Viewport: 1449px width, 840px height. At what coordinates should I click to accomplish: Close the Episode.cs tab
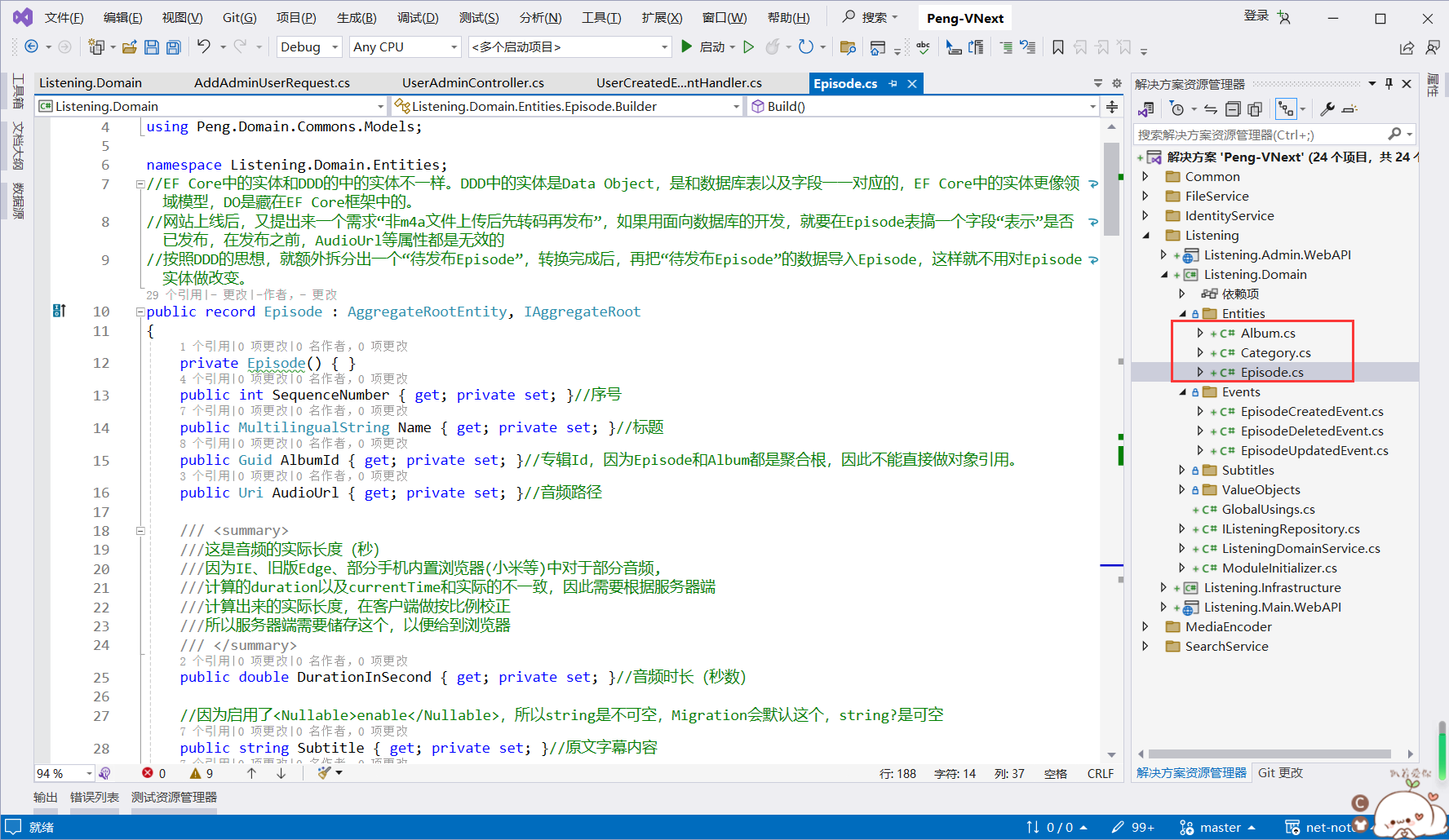pyautogui.click(x=912, y=83)
